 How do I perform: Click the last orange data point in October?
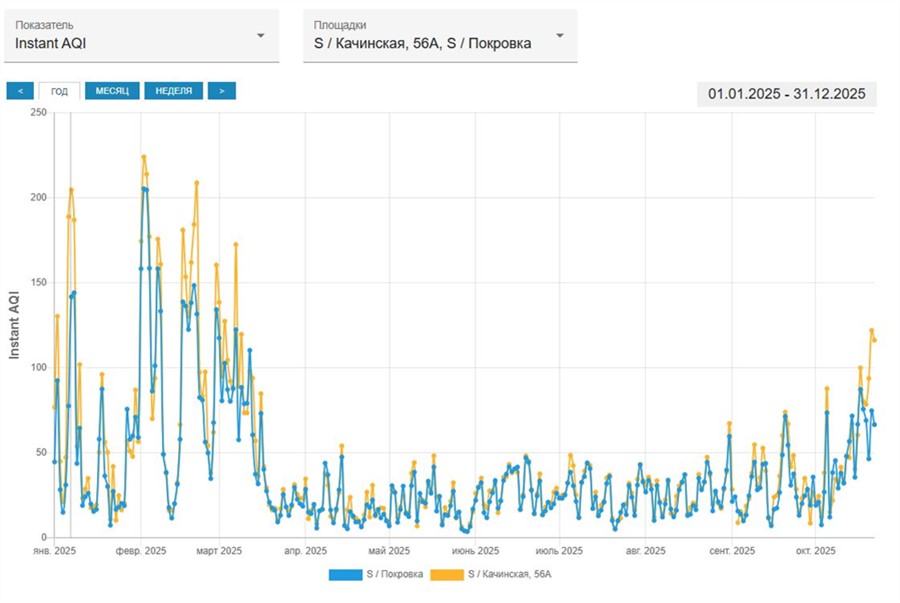coord(875,340)
